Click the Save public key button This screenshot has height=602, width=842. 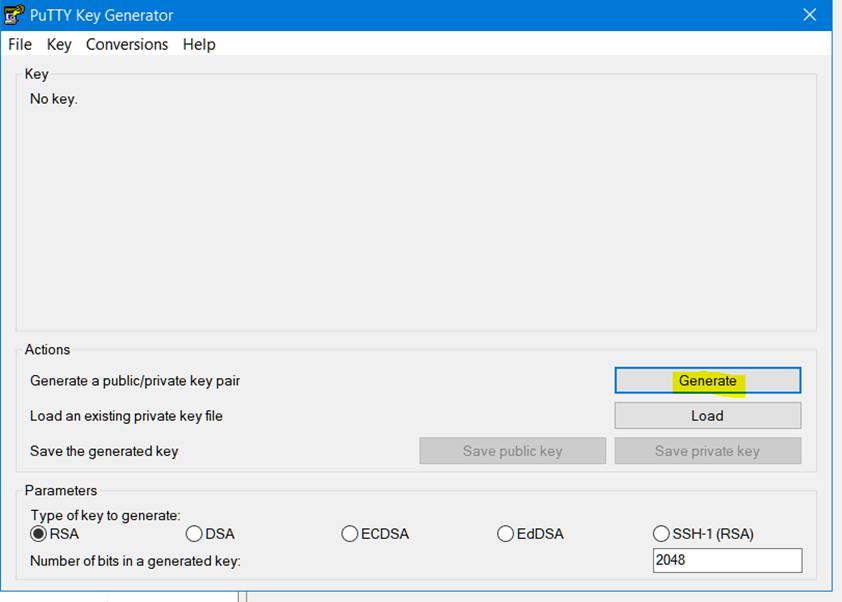point(512,451)
